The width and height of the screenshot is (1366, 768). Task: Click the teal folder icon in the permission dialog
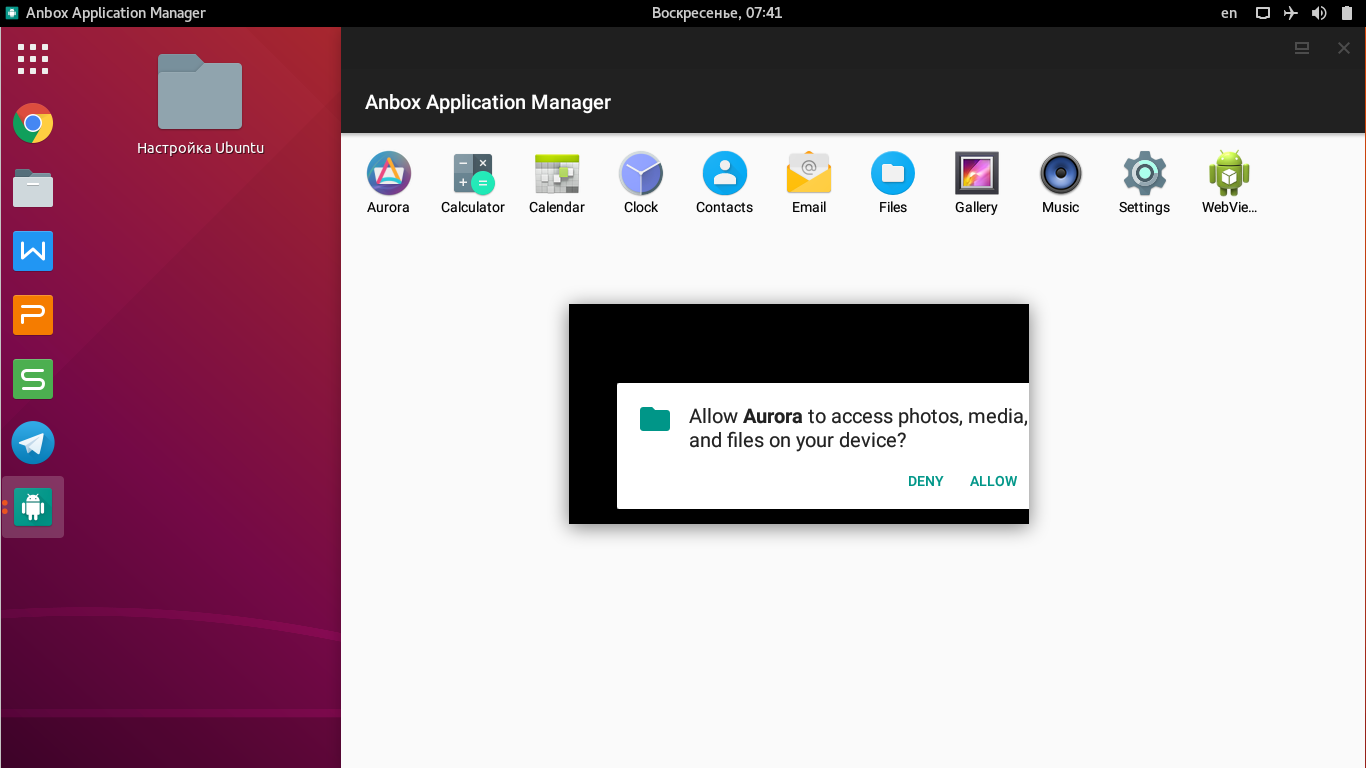pyautogui.click(x=655, y=419)
